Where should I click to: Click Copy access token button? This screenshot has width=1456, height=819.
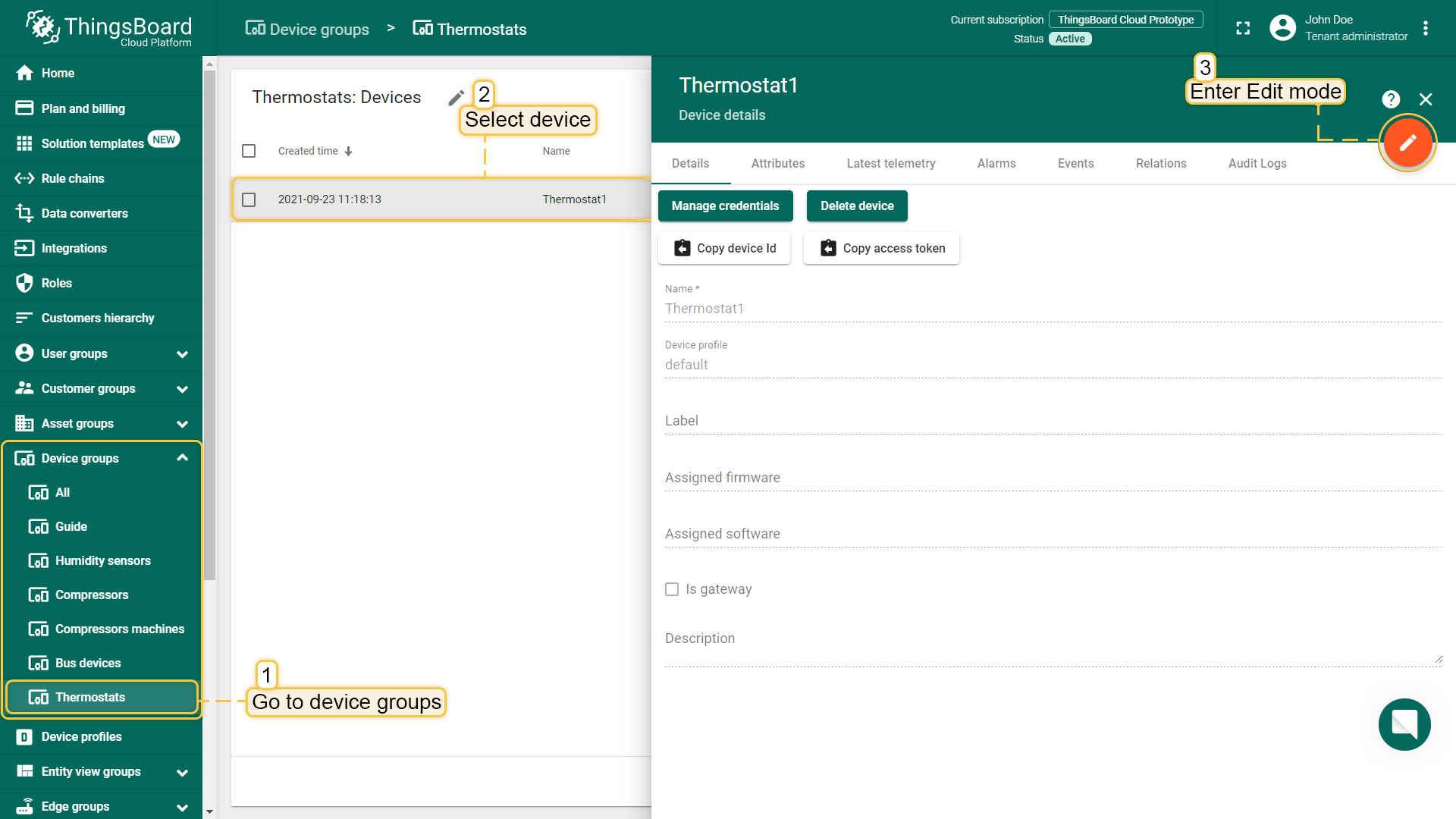coord(881,248)
